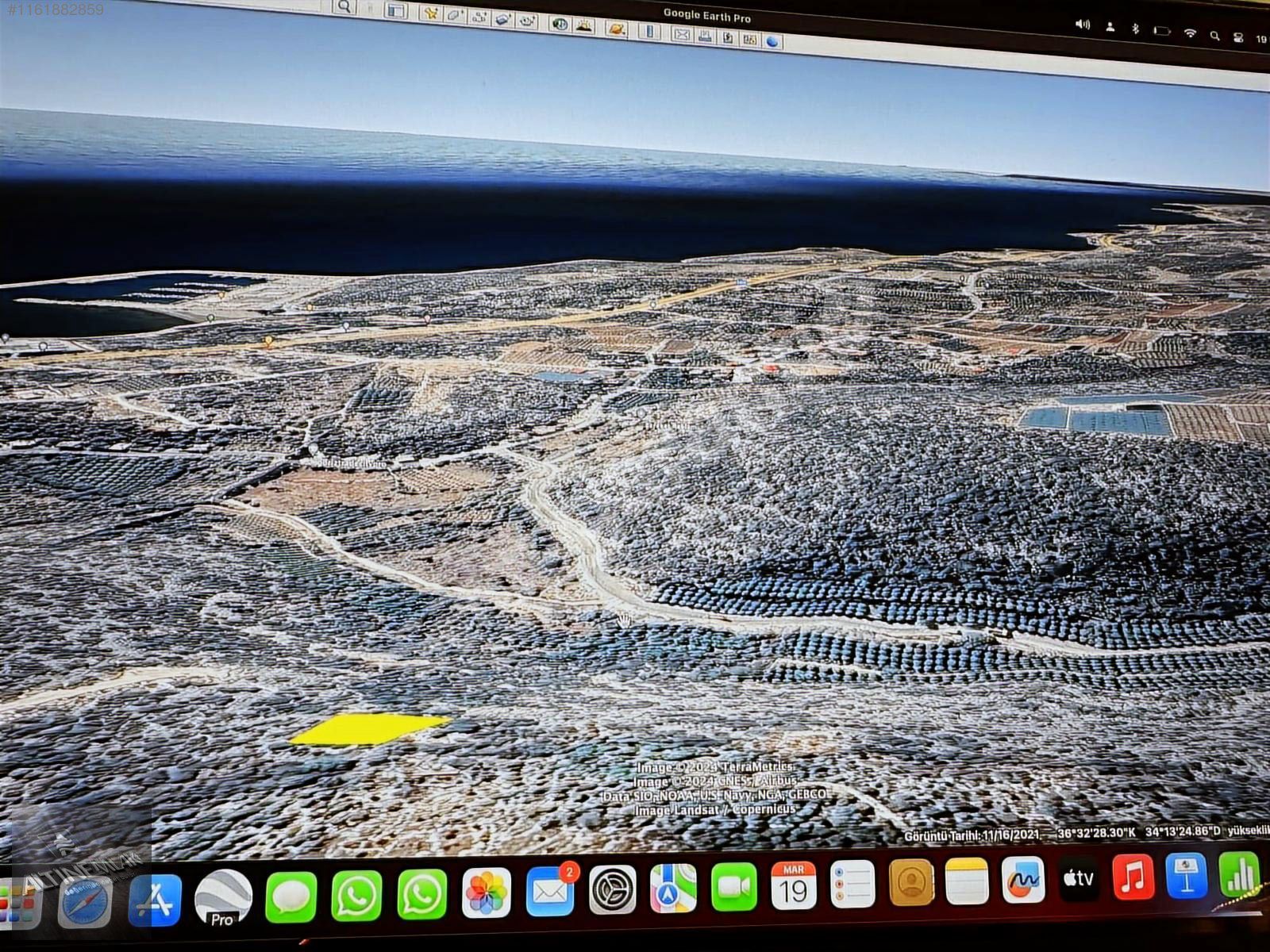1270x952 pixels.
Task: Select the Add Polygon tool
Action: pyautogui.click(x=455, y=14)
